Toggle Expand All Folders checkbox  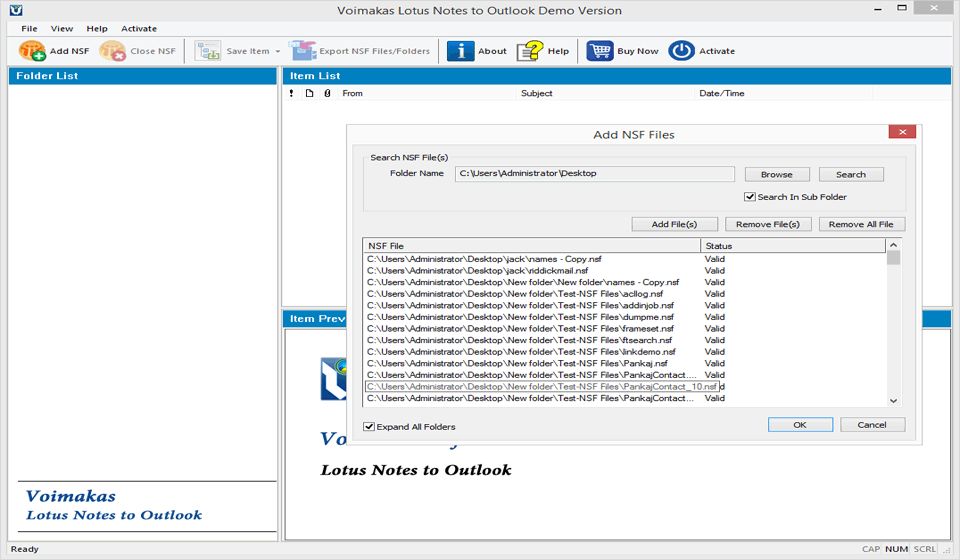click(369, 427)
